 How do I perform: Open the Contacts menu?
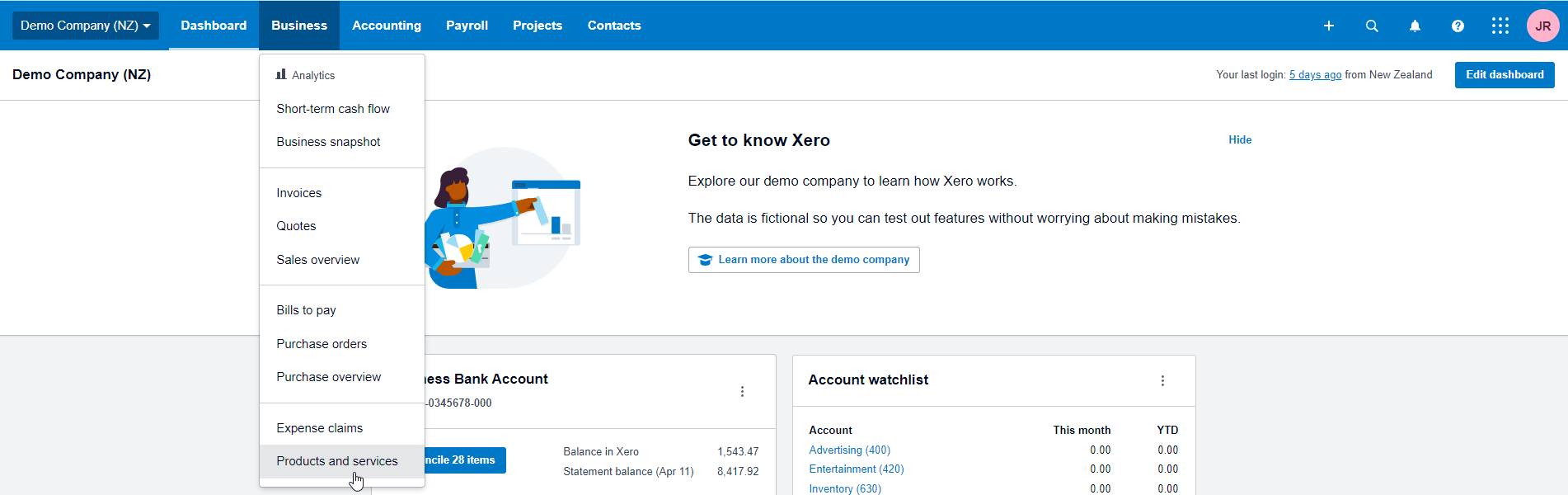614,26
